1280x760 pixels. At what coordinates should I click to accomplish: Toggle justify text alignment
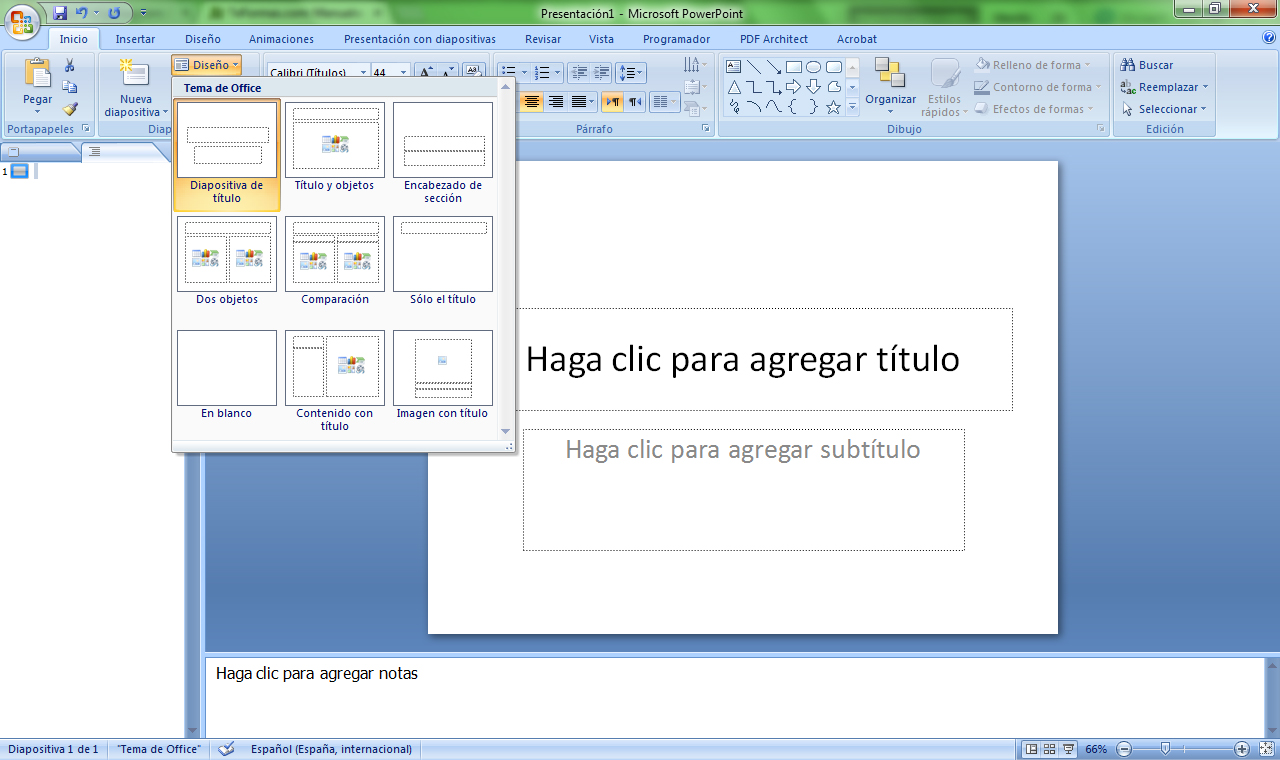tap(578, 102)
